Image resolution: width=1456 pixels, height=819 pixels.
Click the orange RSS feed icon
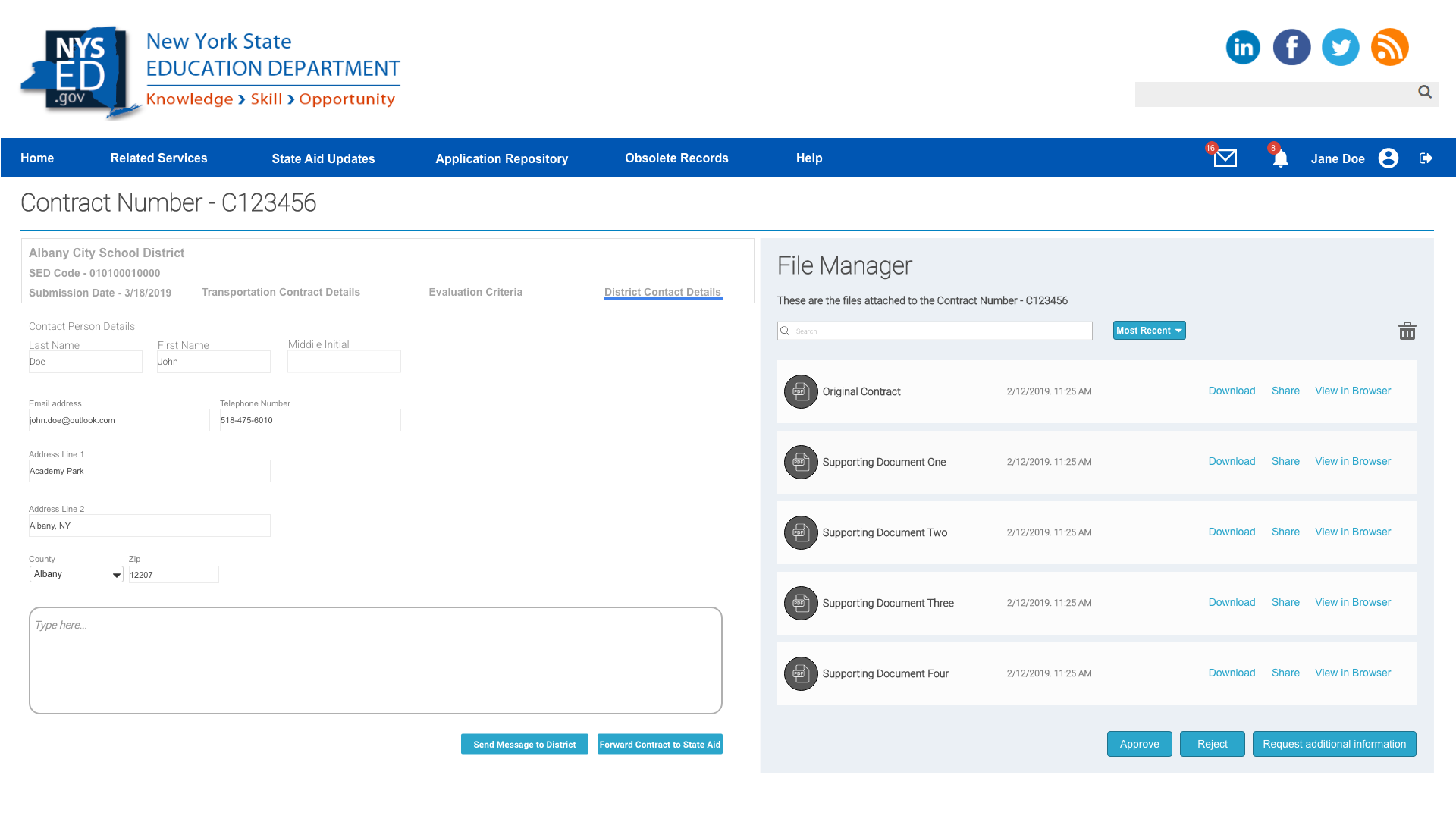(x=1389, y=48)
